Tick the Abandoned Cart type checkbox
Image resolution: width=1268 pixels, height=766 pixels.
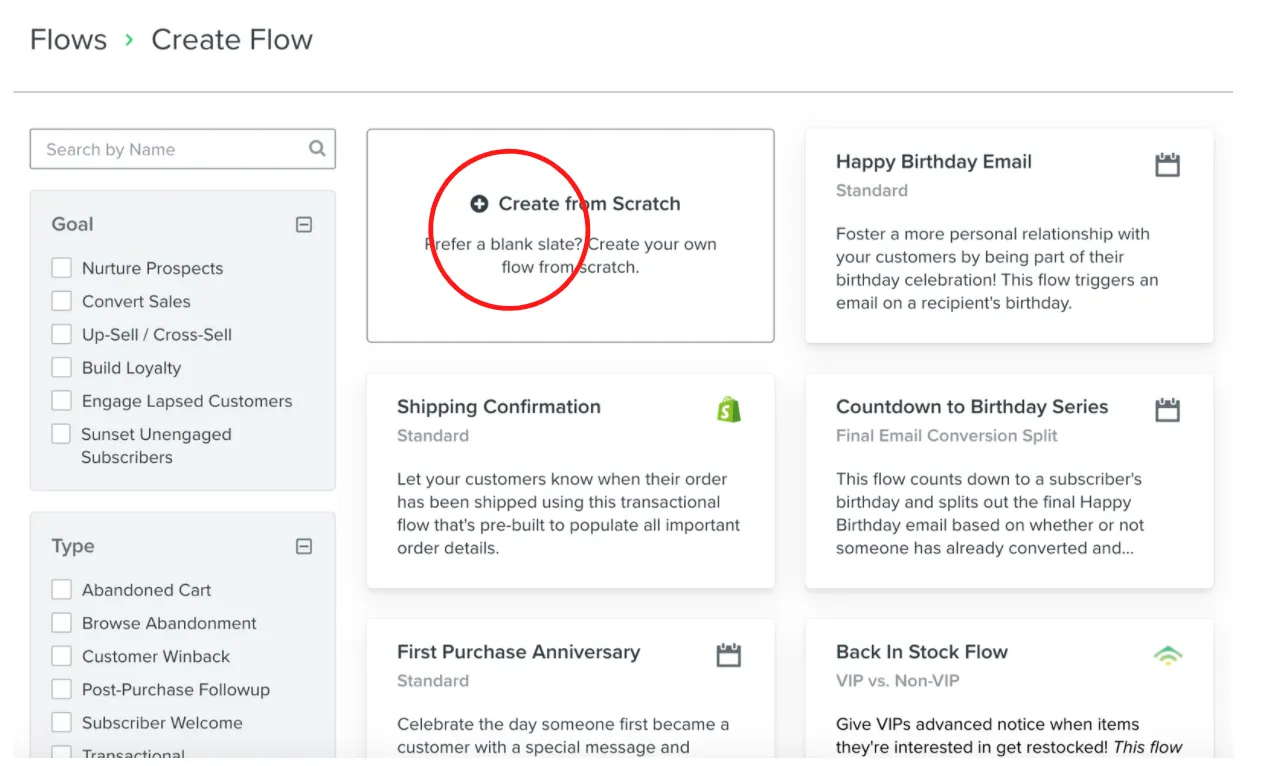point(62,590)
